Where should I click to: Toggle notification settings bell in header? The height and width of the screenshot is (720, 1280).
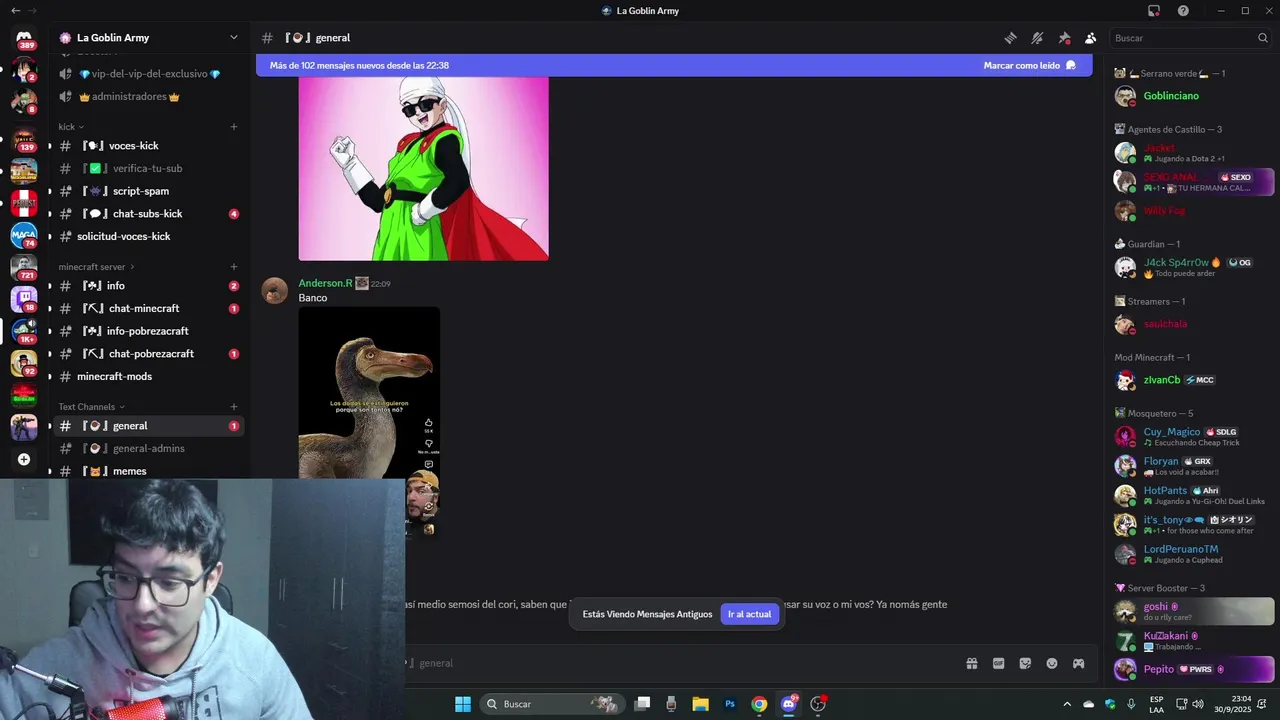(1037, 38)
